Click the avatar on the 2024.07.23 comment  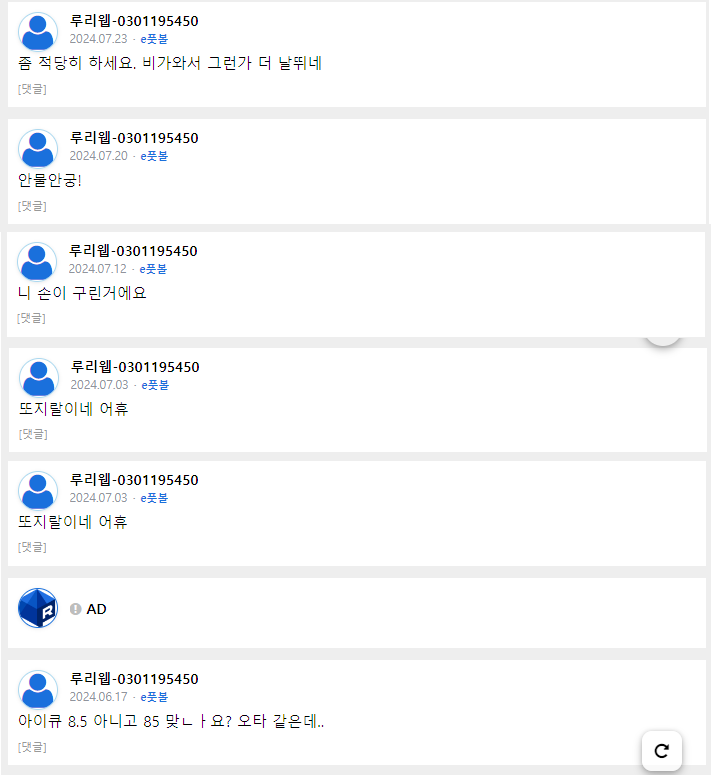(38, 32)
